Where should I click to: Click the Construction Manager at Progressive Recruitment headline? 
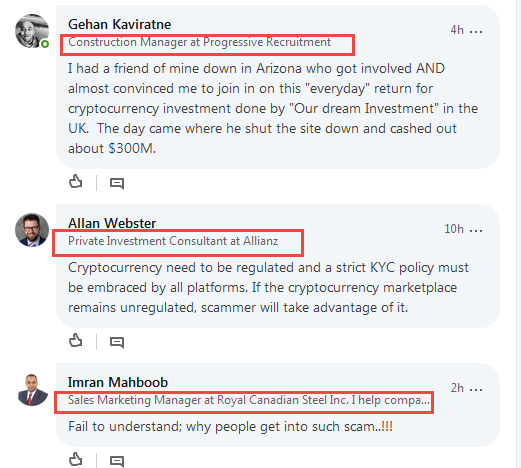(x=199, y=42)
